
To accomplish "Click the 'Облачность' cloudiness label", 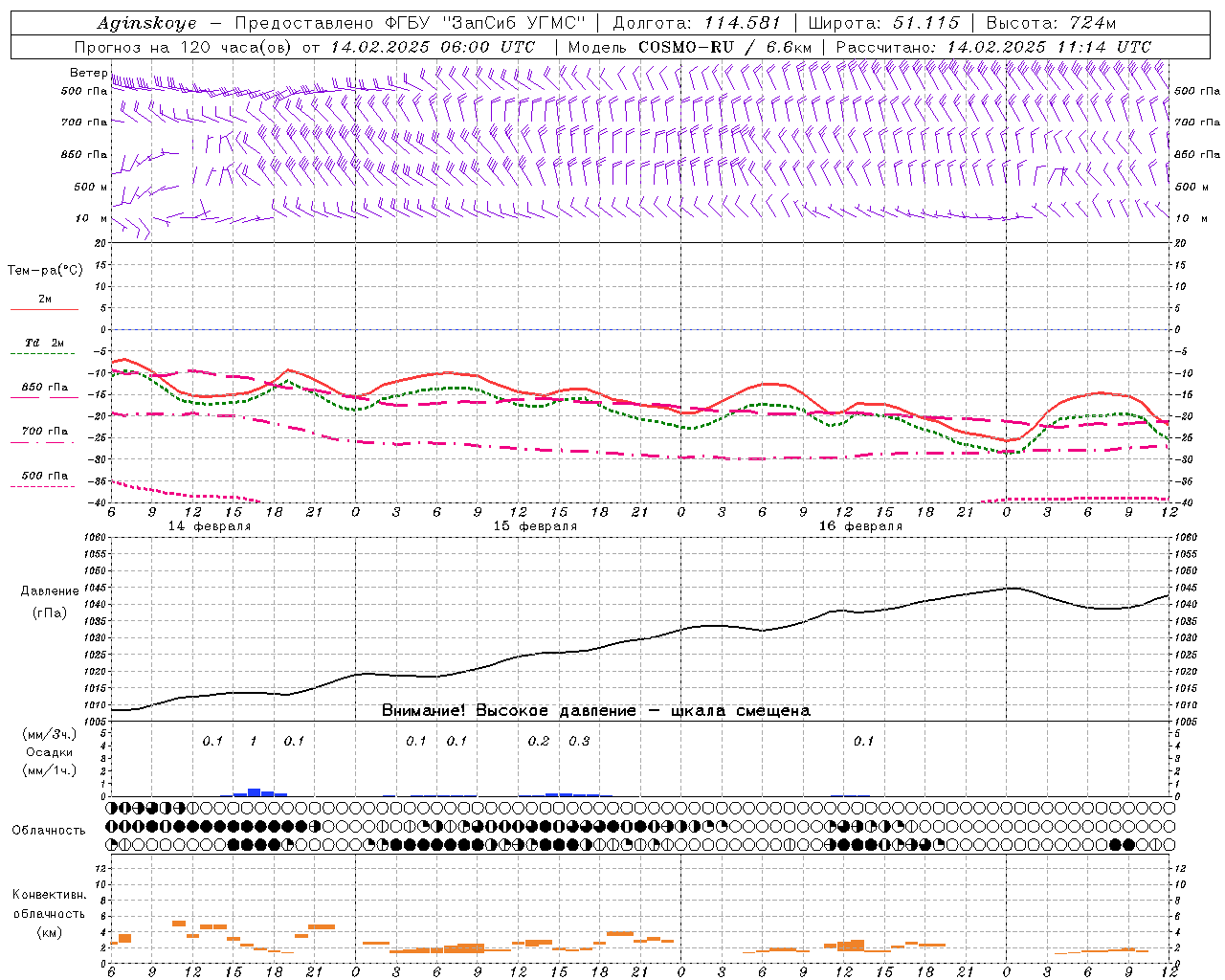I will 48,831.
